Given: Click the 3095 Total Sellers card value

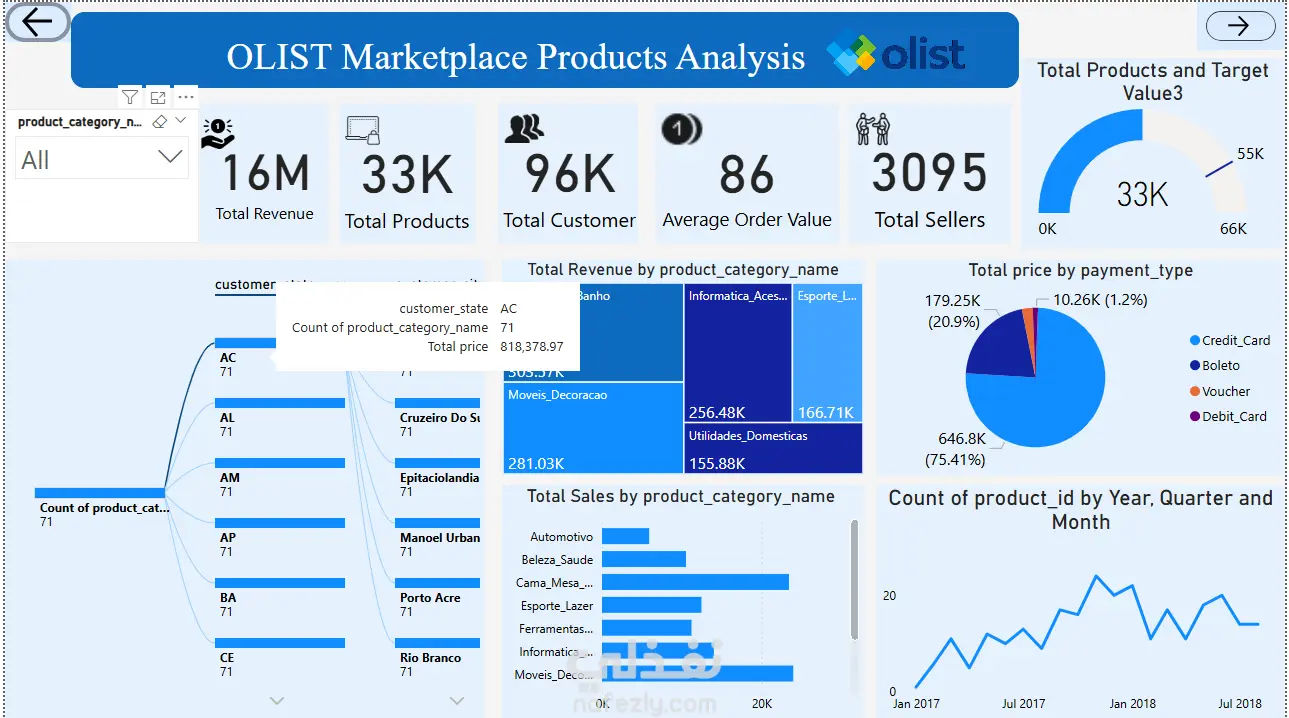Looking at the screenshot, I should pos(930,172).
